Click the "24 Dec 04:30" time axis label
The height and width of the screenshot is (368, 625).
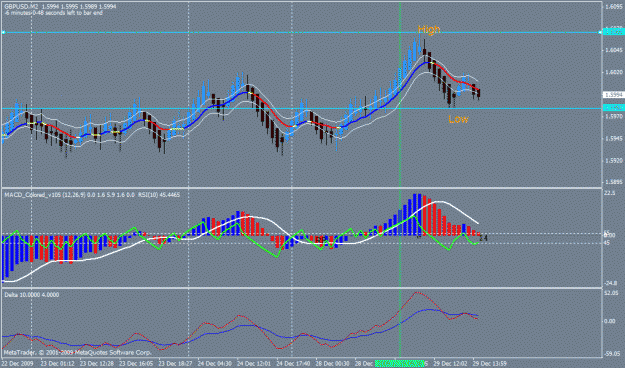(x=215, y=364)
